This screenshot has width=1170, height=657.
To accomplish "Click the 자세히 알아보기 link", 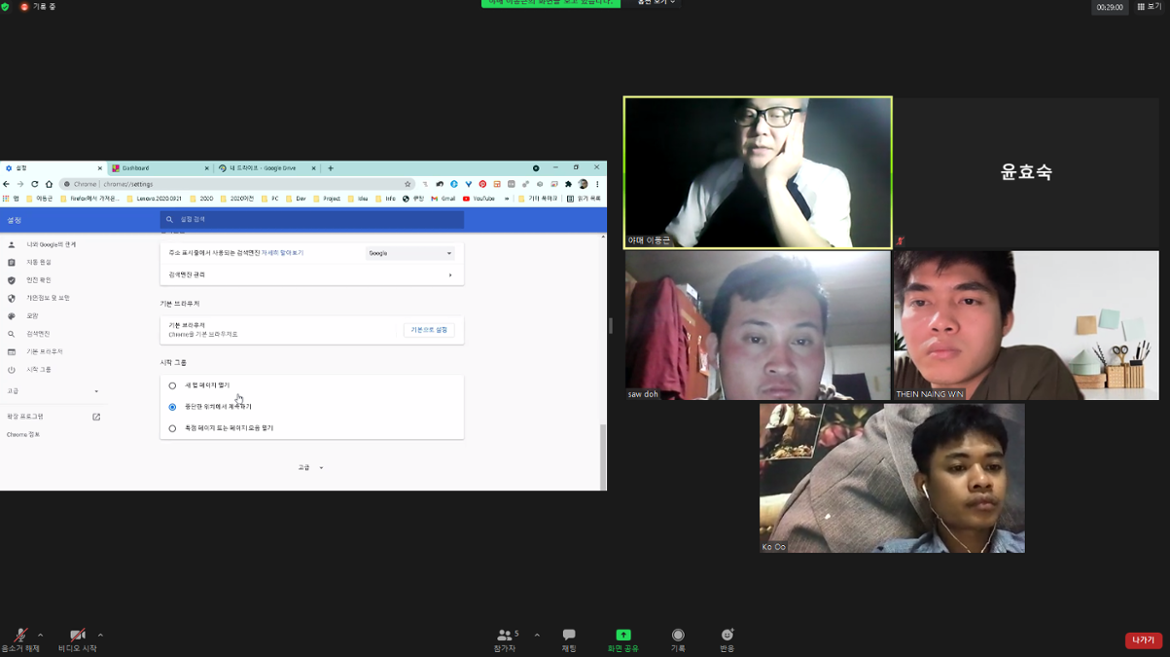I will click(282, 253).
